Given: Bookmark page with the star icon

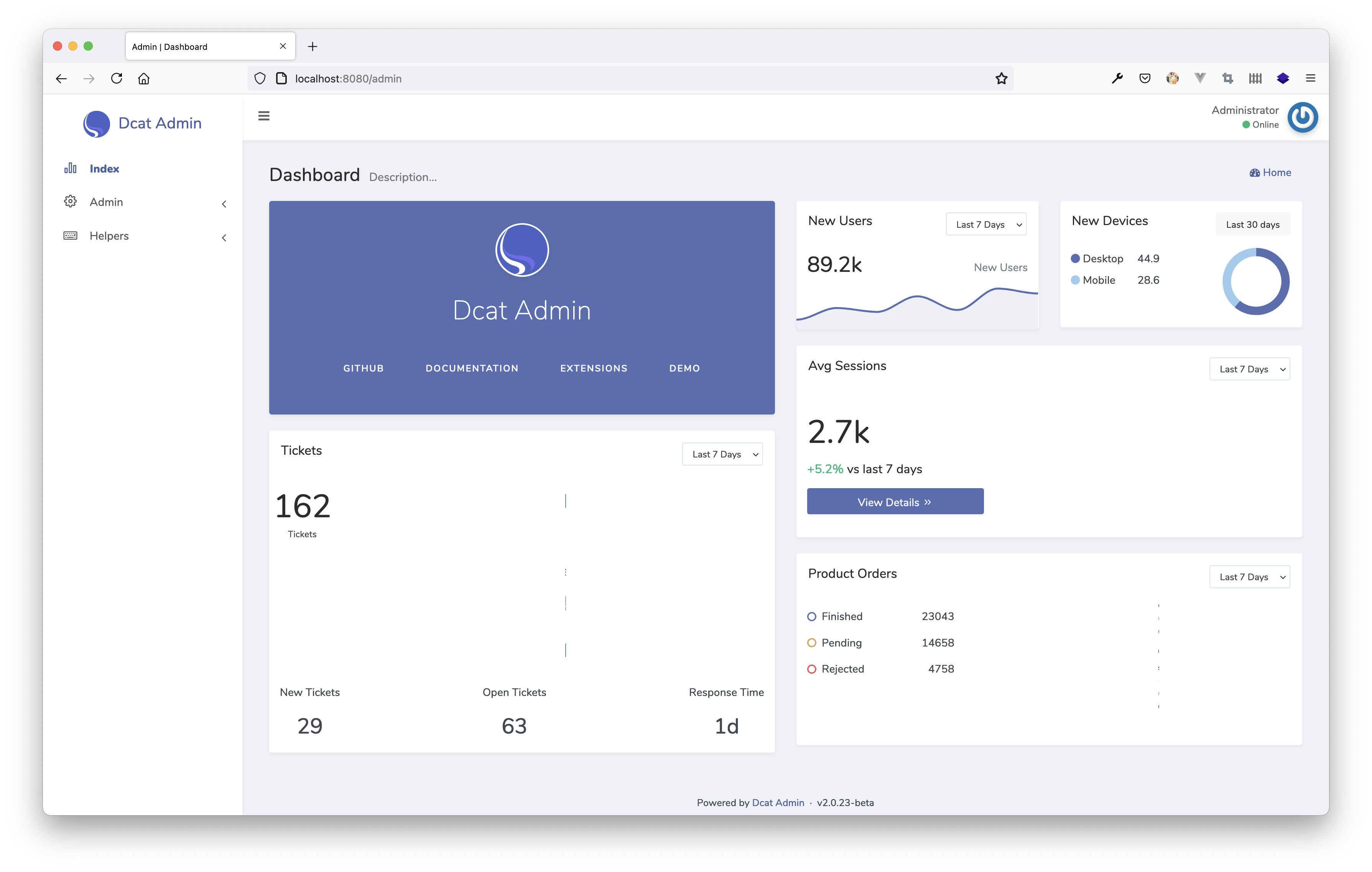Looking at the screenshot, I should (x=1001, y=79).
